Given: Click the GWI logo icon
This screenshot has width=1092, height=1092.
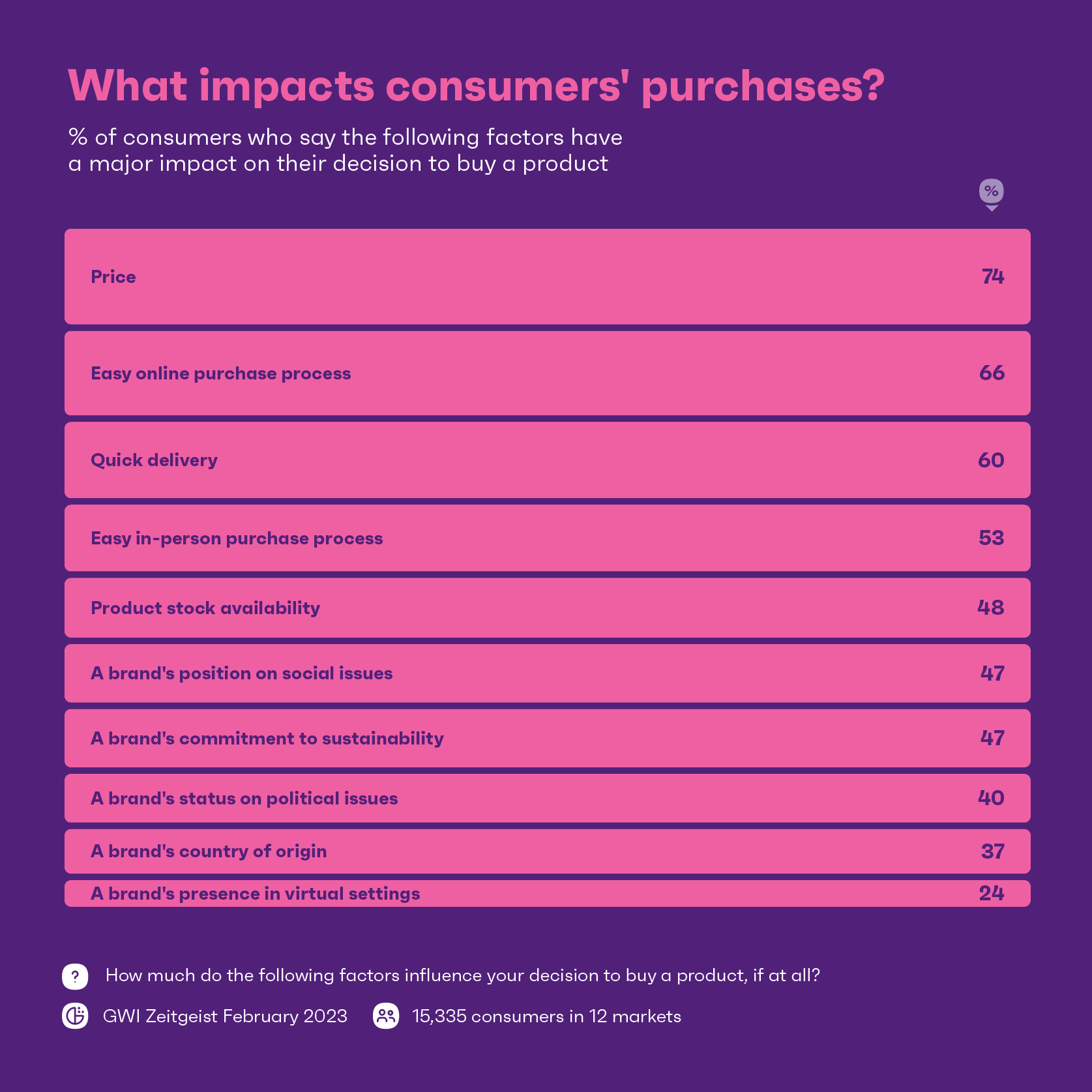Looking at the screenshot, I should [75, 1016].
